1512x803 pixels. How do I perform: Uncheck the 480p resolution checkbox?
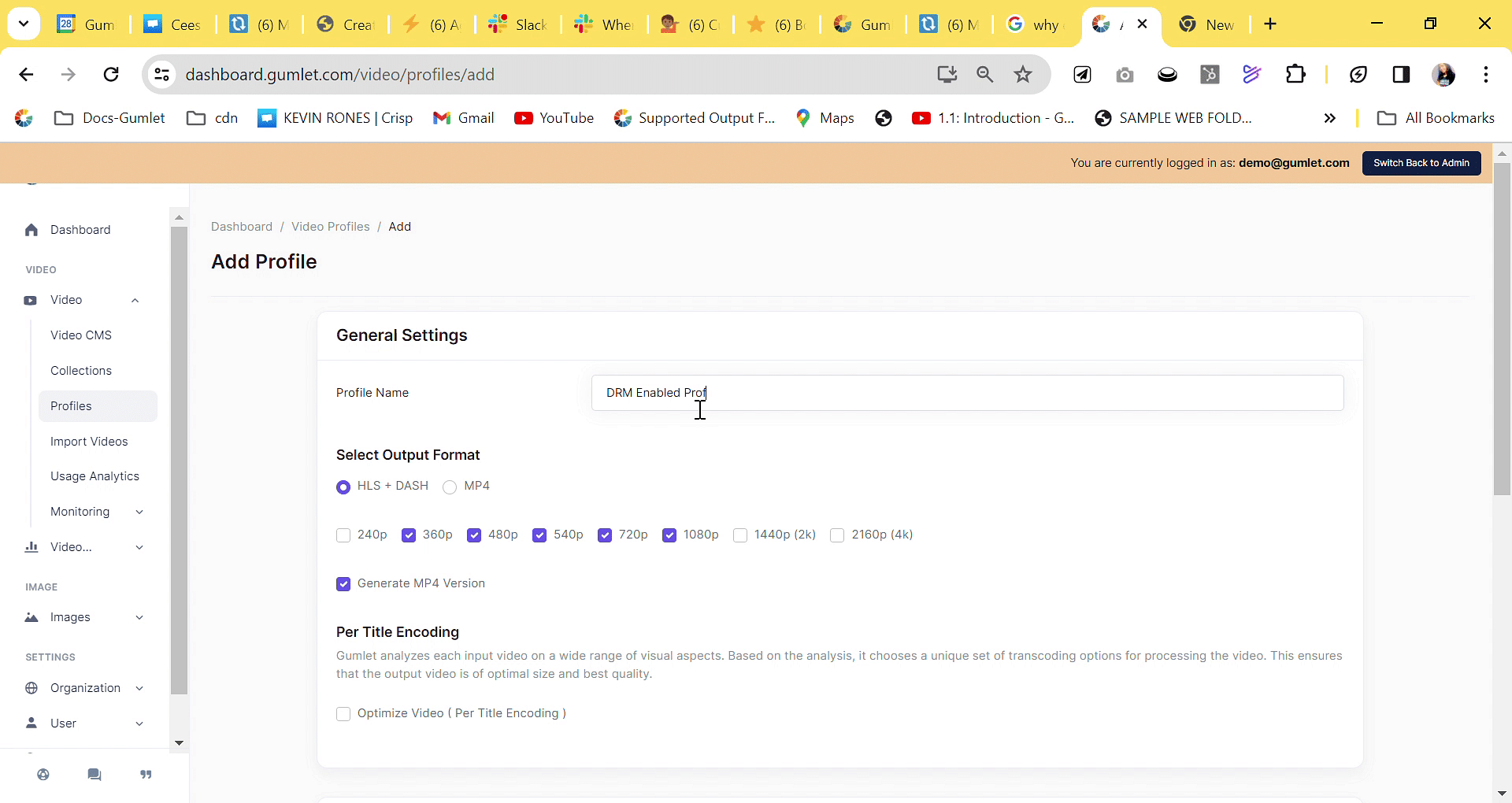[x=474, y=535]
